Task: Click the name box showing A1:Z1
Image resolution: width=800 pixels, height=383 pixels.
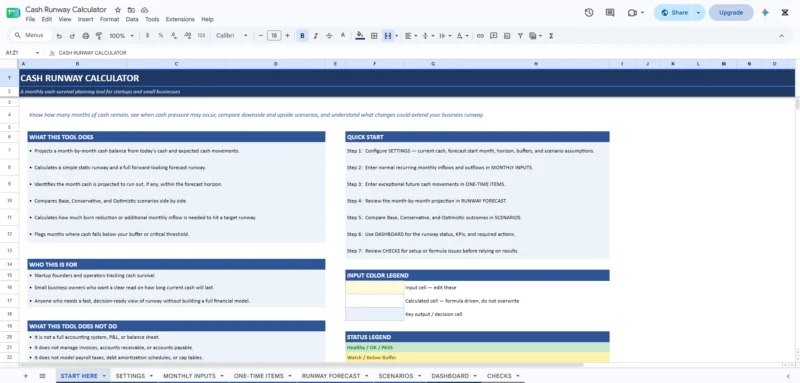Action: pyautogui.click(x=21, y=53)
